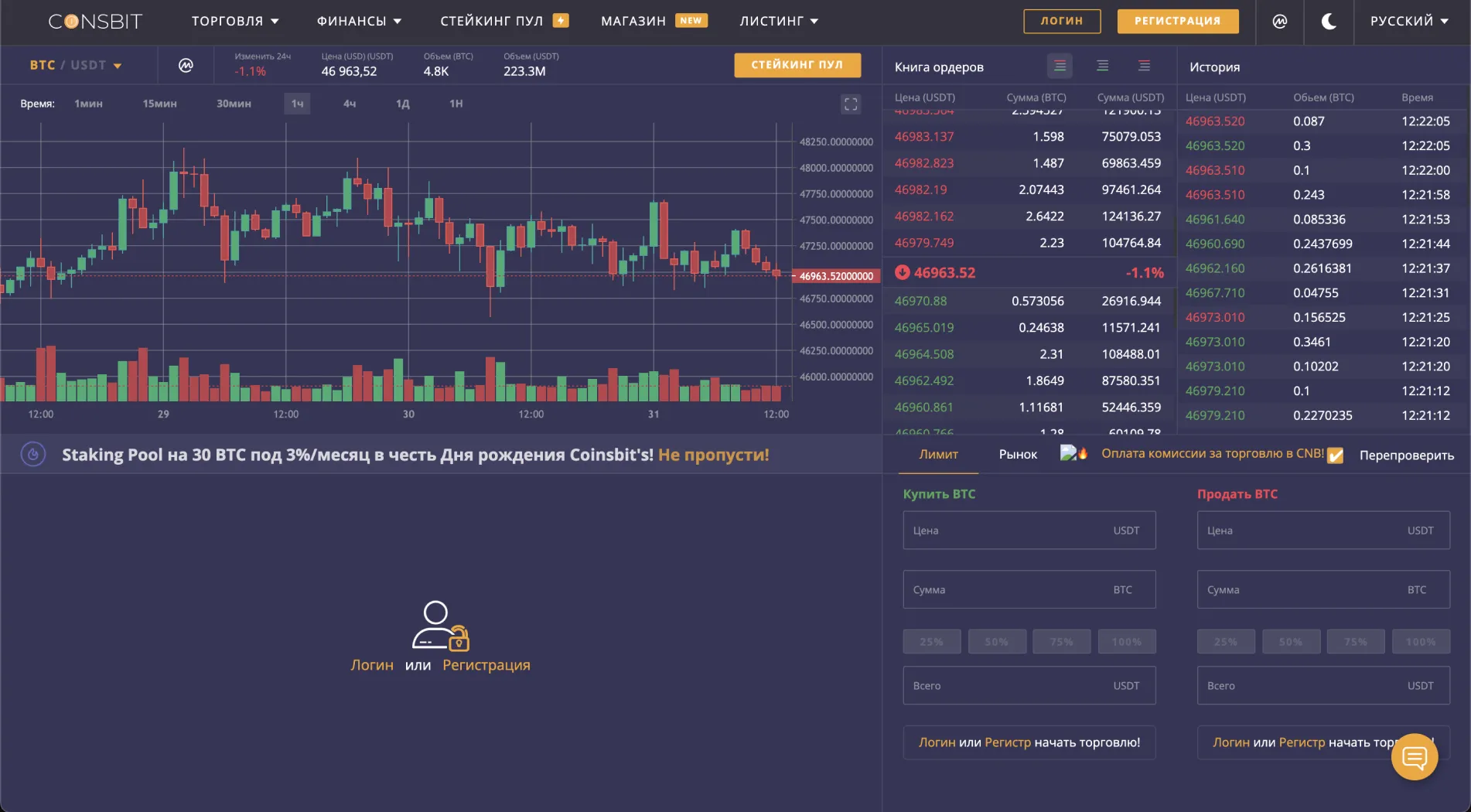
Task: Open Стейкинг Пул menu item
Action: (x=492, y=22)
